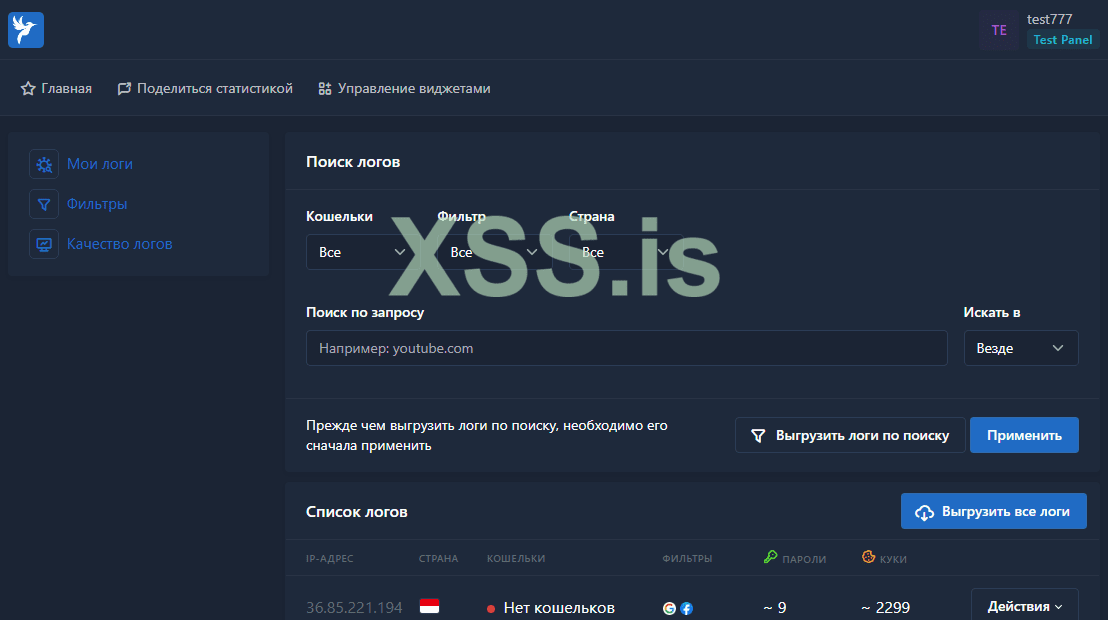
Task: Focus the Поиск по запросу input field
Action: (x=627, y=348)
